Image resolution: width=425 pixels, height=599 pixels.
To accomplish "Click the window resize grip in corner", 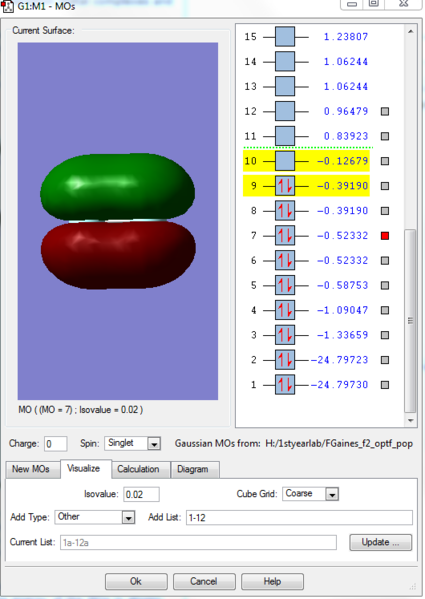I will 413,586.
